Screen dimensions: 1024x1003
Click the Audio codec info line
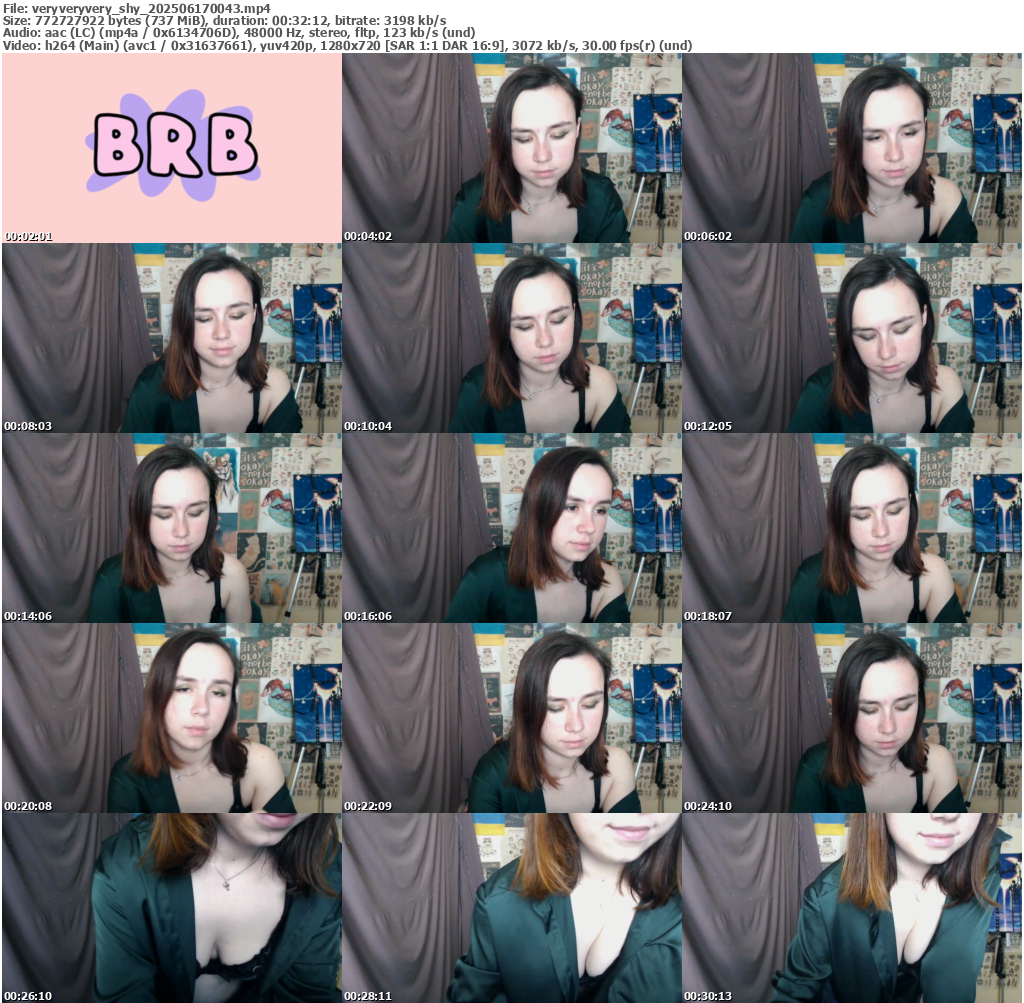[x=239, y=32]
